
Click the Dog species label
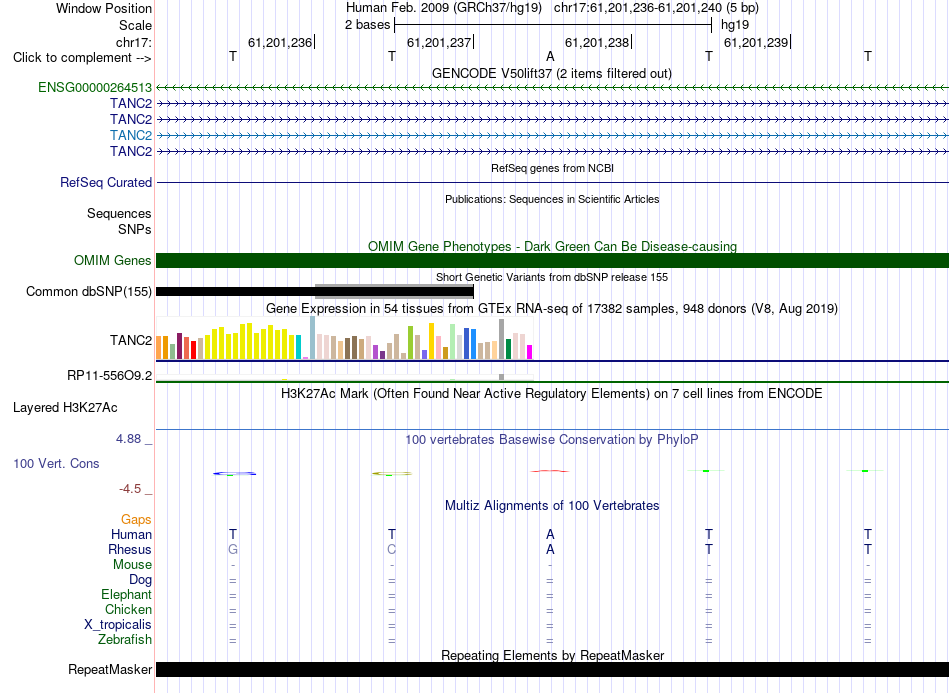click(x=140, y=579)
